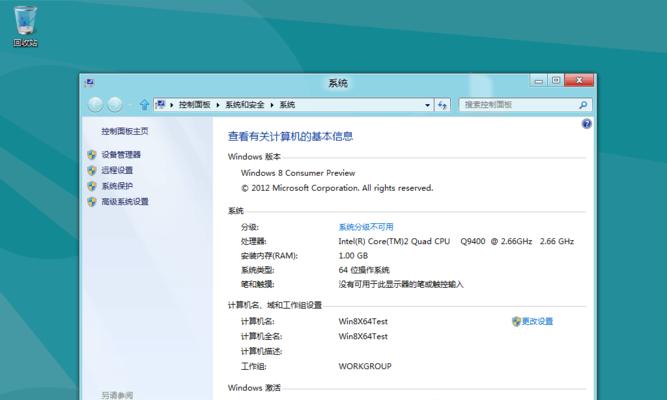
Task: Click the 2012 Microsoft Corporation copyright line
Action: coord(337,188)
